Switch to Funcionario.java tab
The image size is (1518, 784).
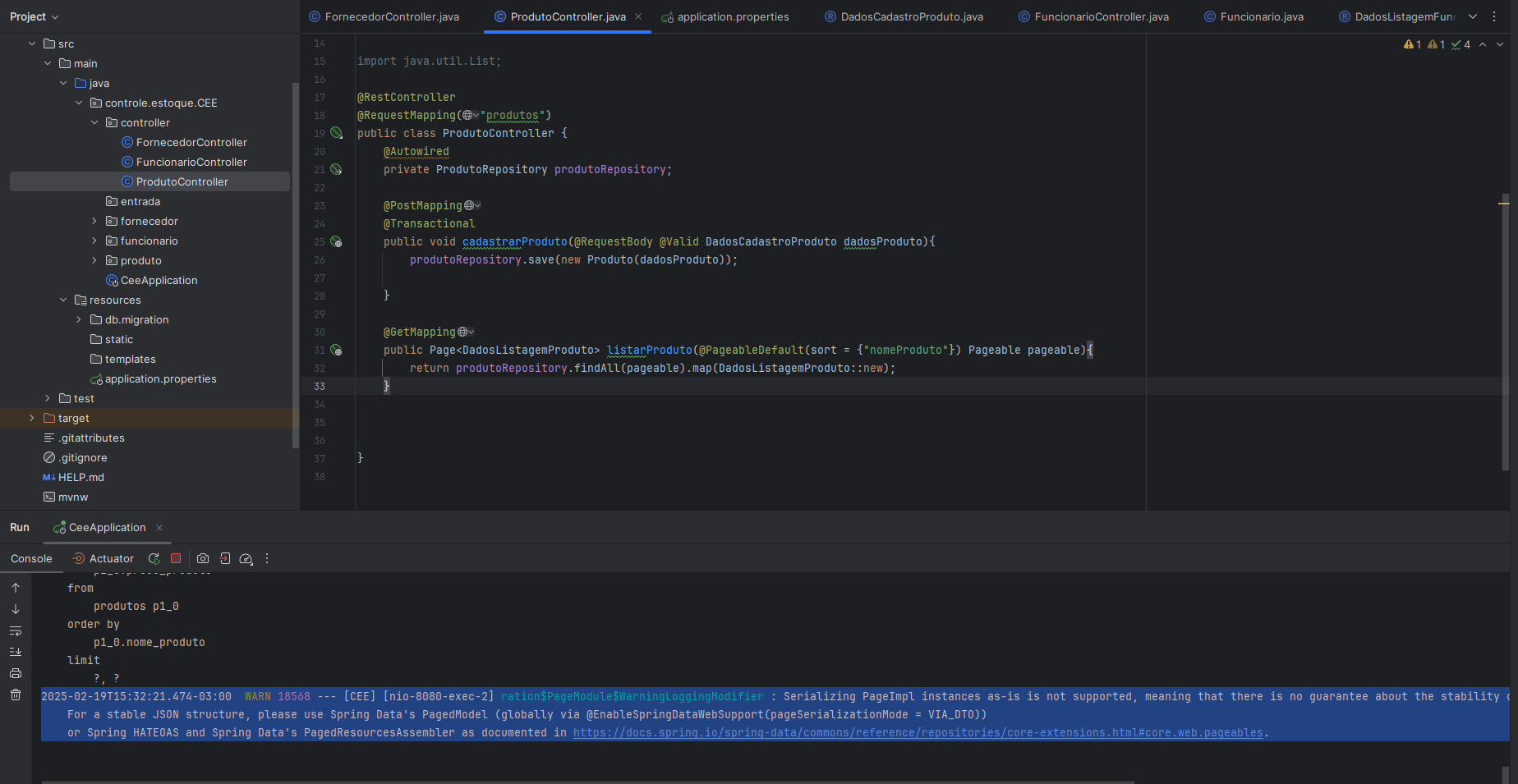1253,16
